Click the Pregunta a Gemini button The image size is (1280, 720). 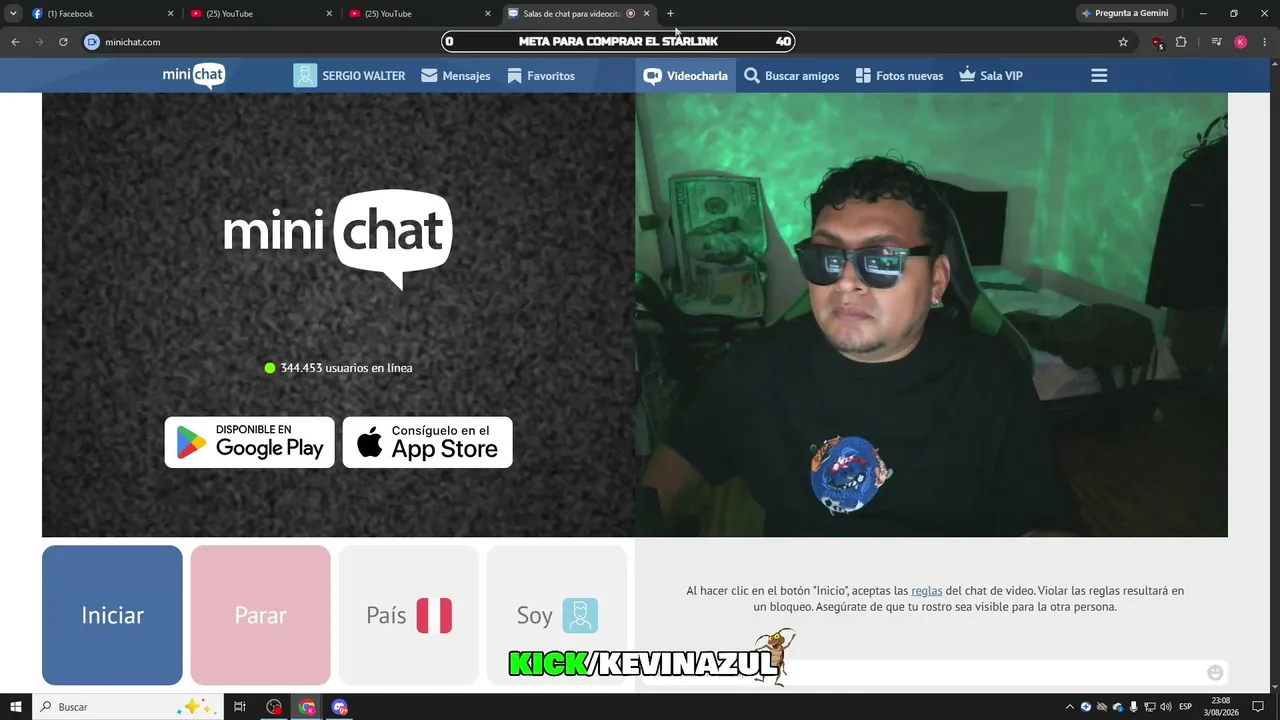tap(1125, 13)
